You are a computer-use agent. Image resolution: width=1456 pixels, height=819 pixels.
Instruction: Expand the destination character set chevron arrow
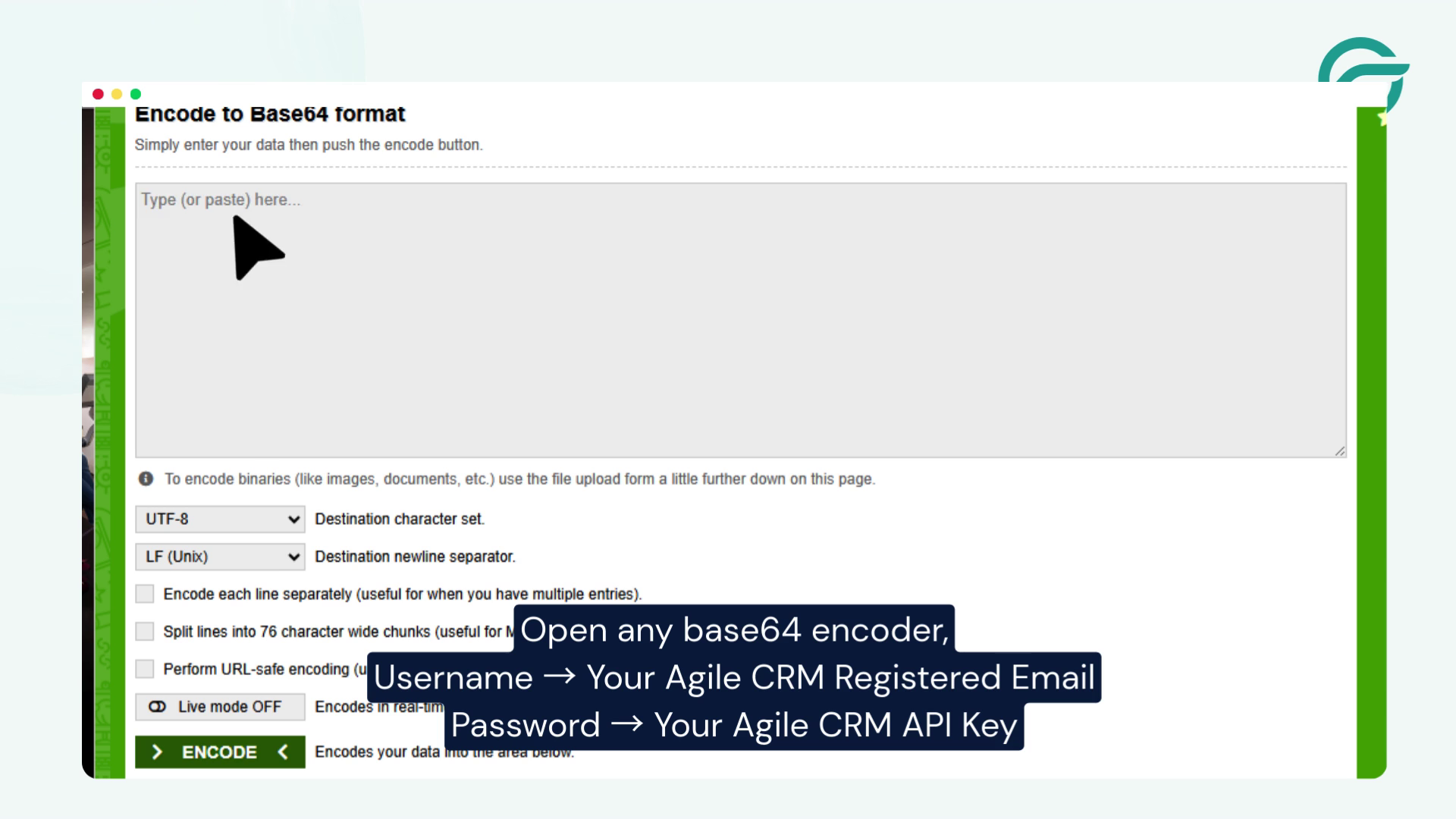pos(294,519)
